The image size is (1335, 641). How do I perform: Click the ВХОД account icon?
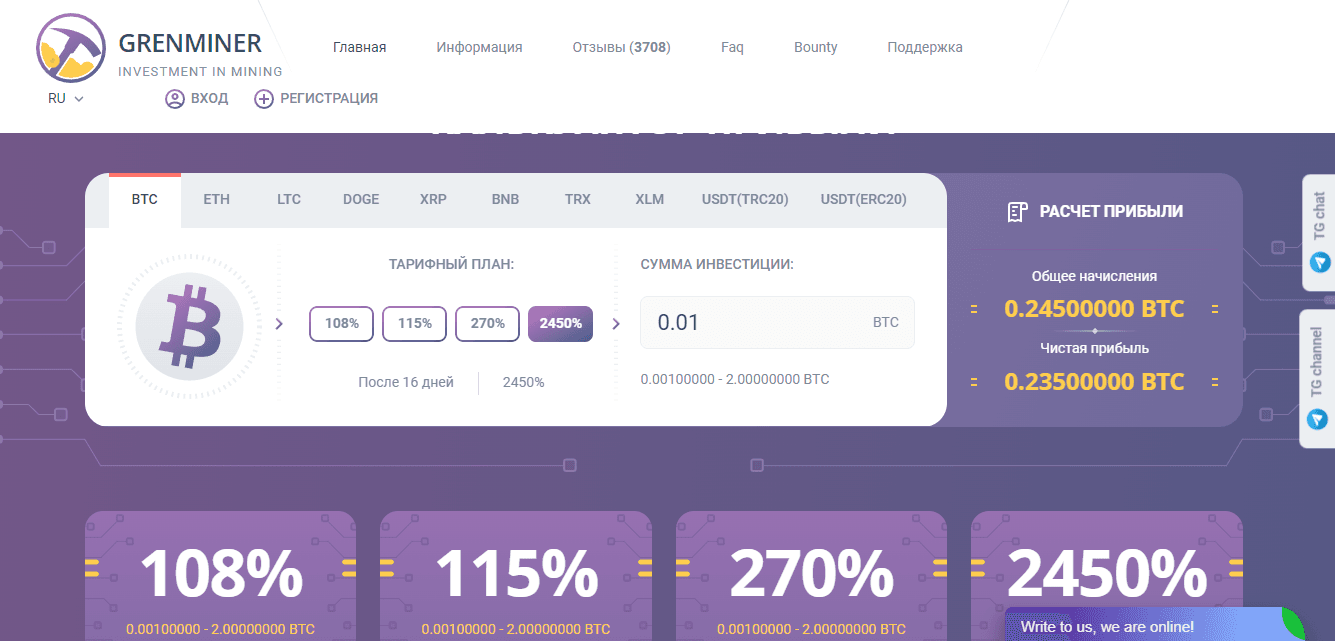pos(174,98)
